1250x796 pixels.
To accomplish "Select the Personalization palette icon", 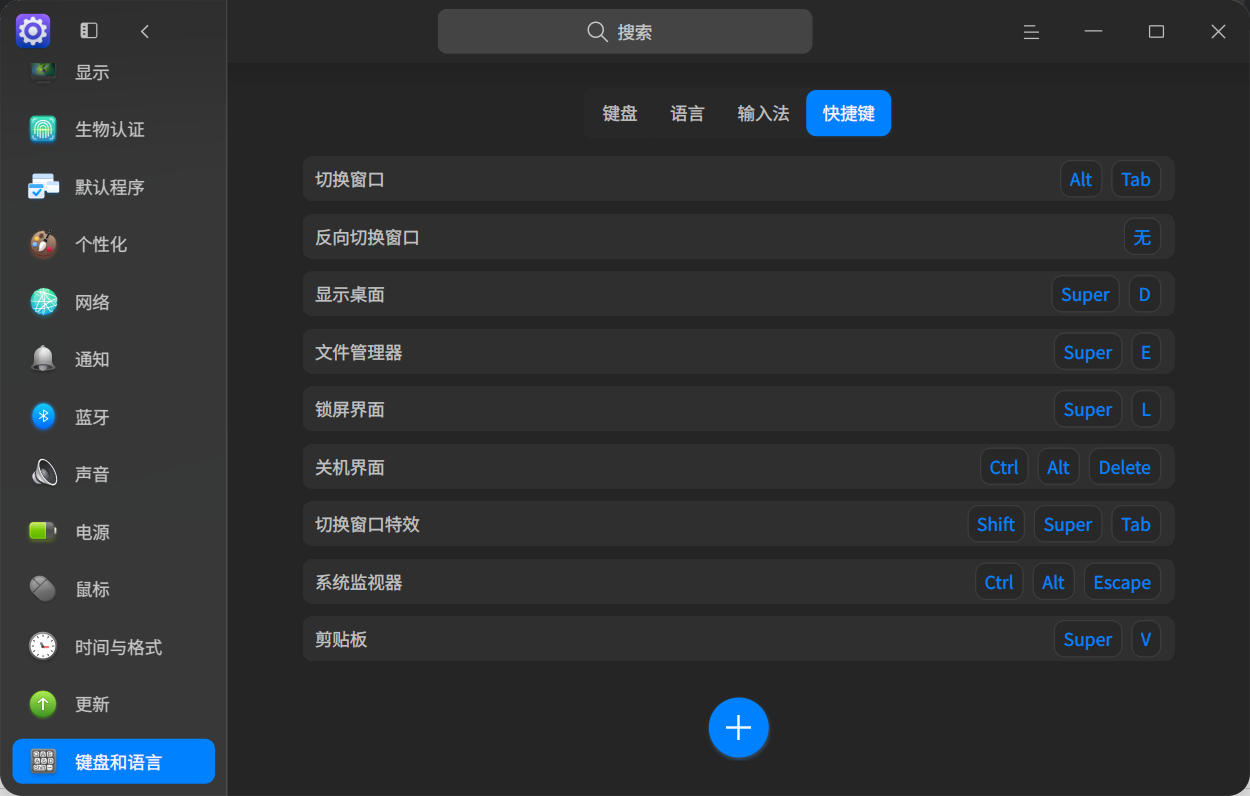I will [43, 244].
